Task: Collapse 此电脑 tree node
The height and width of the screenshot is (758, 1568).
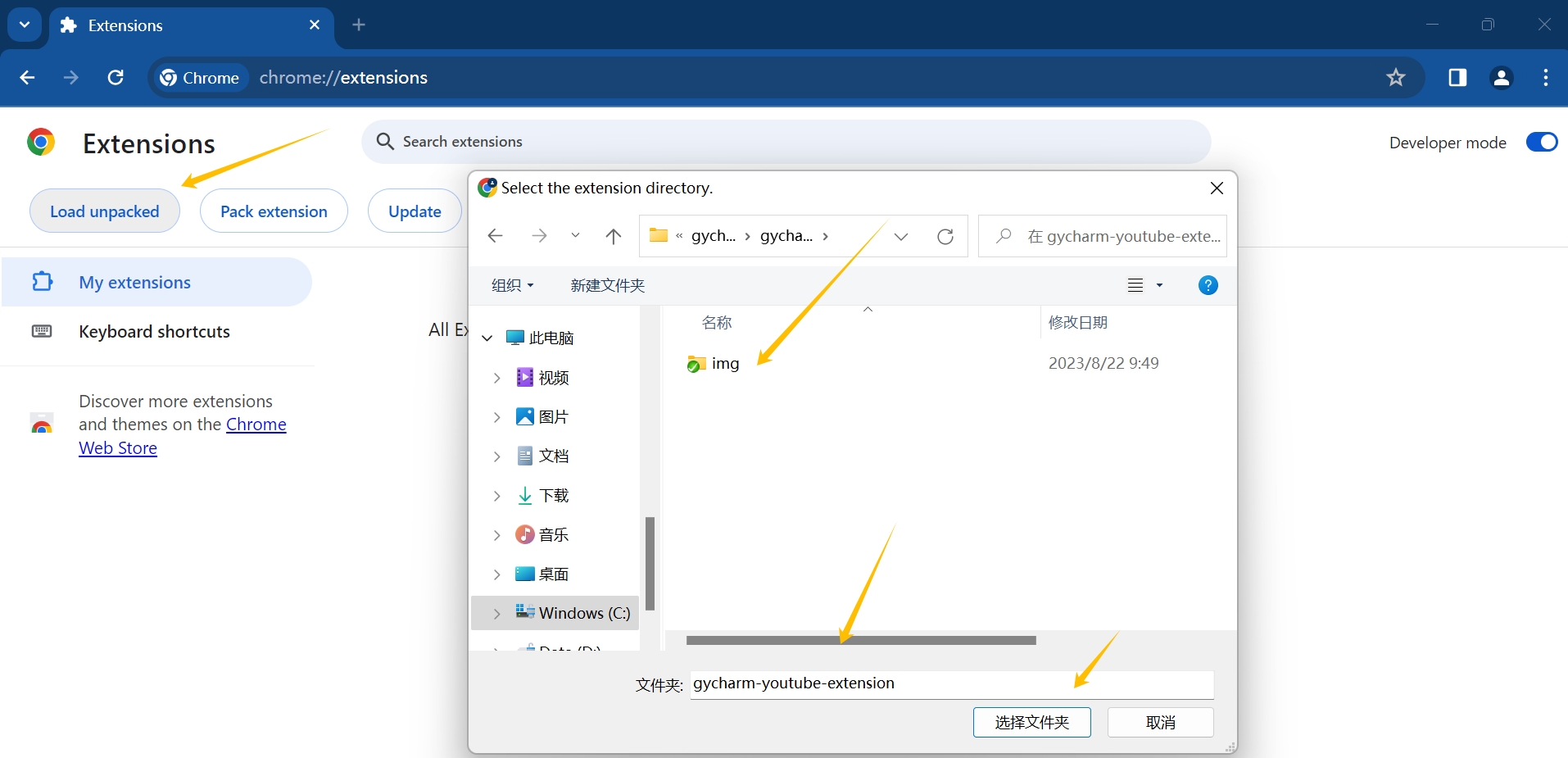Action: click(487, 338)
